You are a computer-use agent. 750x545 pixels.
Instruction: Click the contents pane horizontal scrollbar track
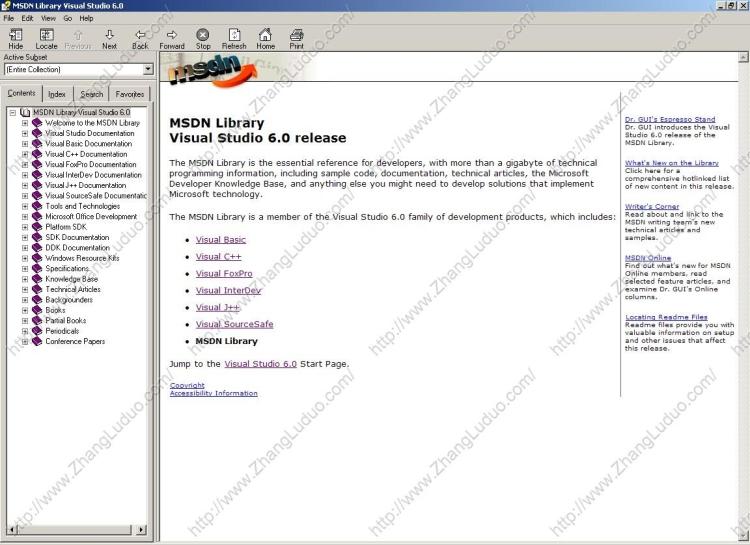coord(75,530)
